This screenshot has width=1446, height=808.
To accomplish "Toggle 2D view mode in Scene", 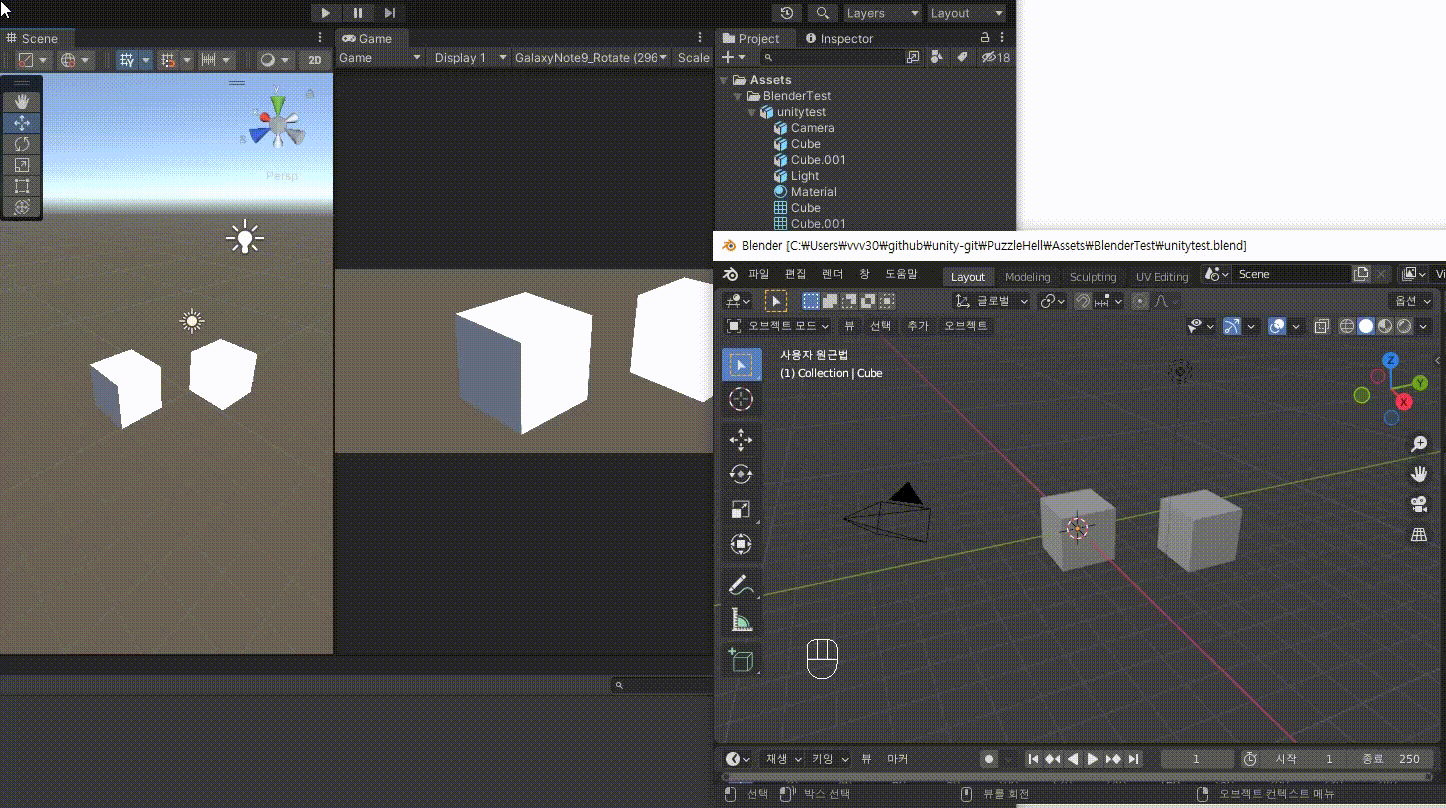I will click(315, 60).
